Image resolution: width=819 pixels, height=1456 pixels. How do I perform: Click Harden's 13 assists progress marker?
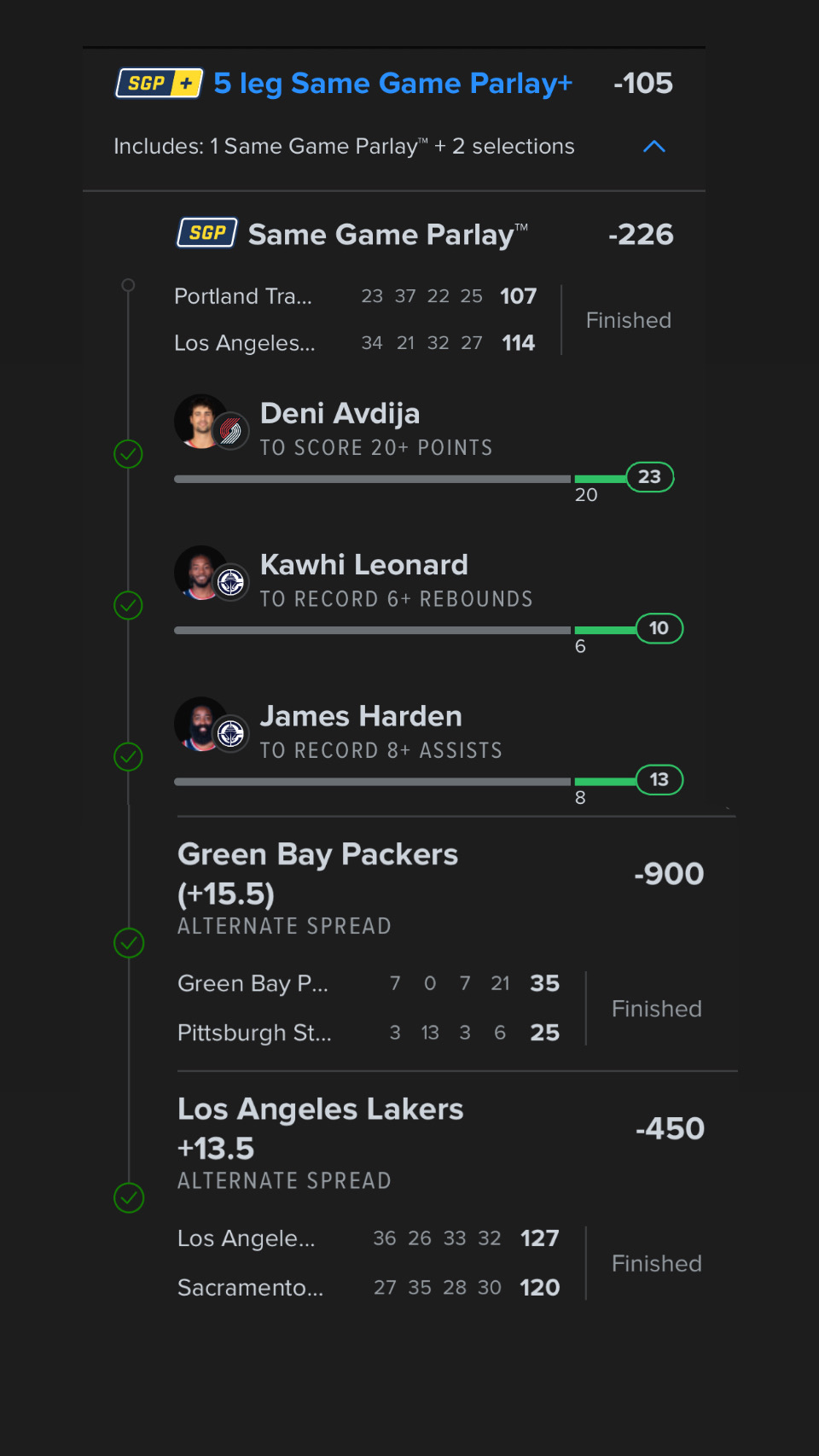click(x=659, y=780)
